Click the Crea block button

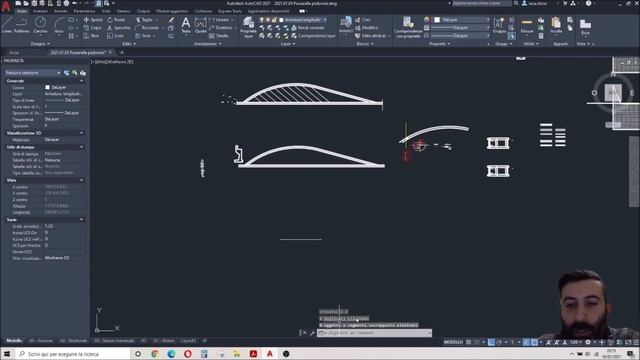pos(362,20)
